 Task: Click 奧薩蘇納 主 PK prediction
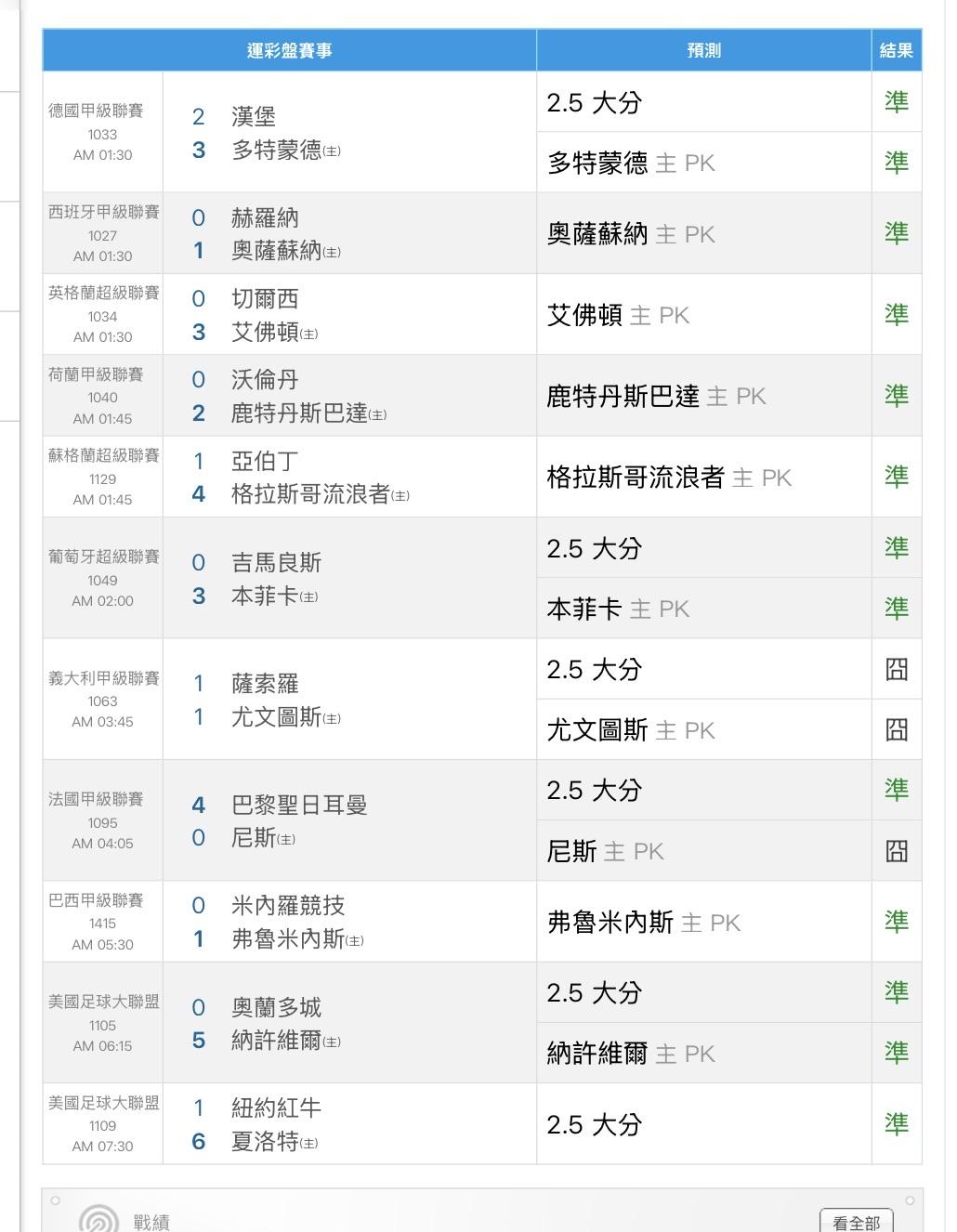tap(631, 234)
